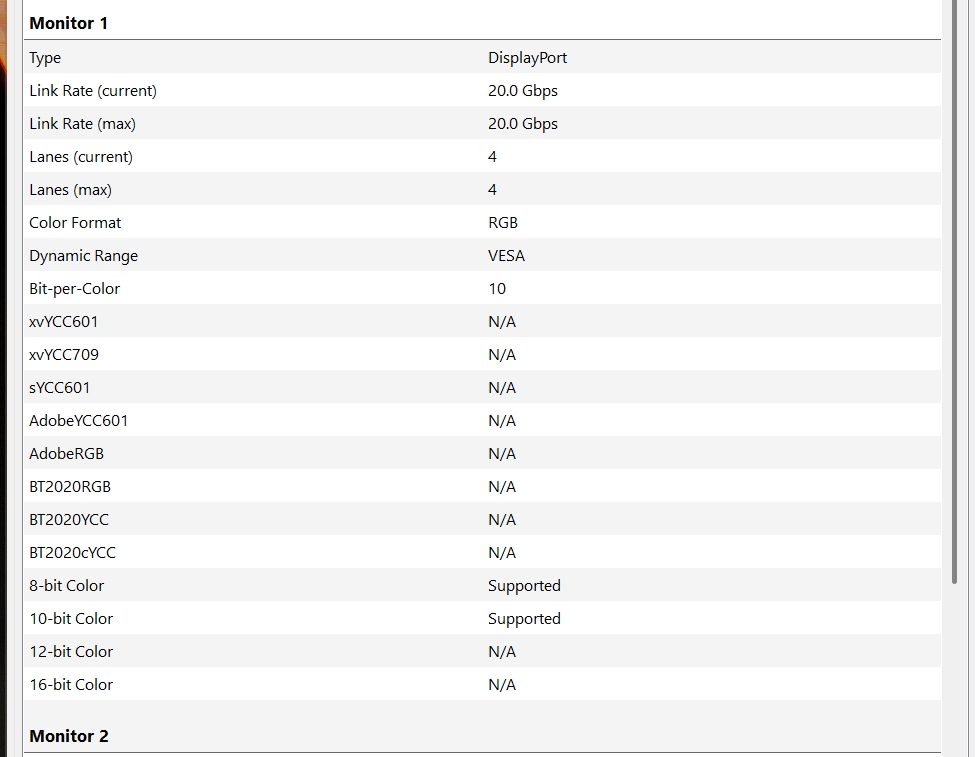Viewport: 975px width, 757px height.
Task: Click Supported value for 10-bit Color
Action: pos(524,619)
